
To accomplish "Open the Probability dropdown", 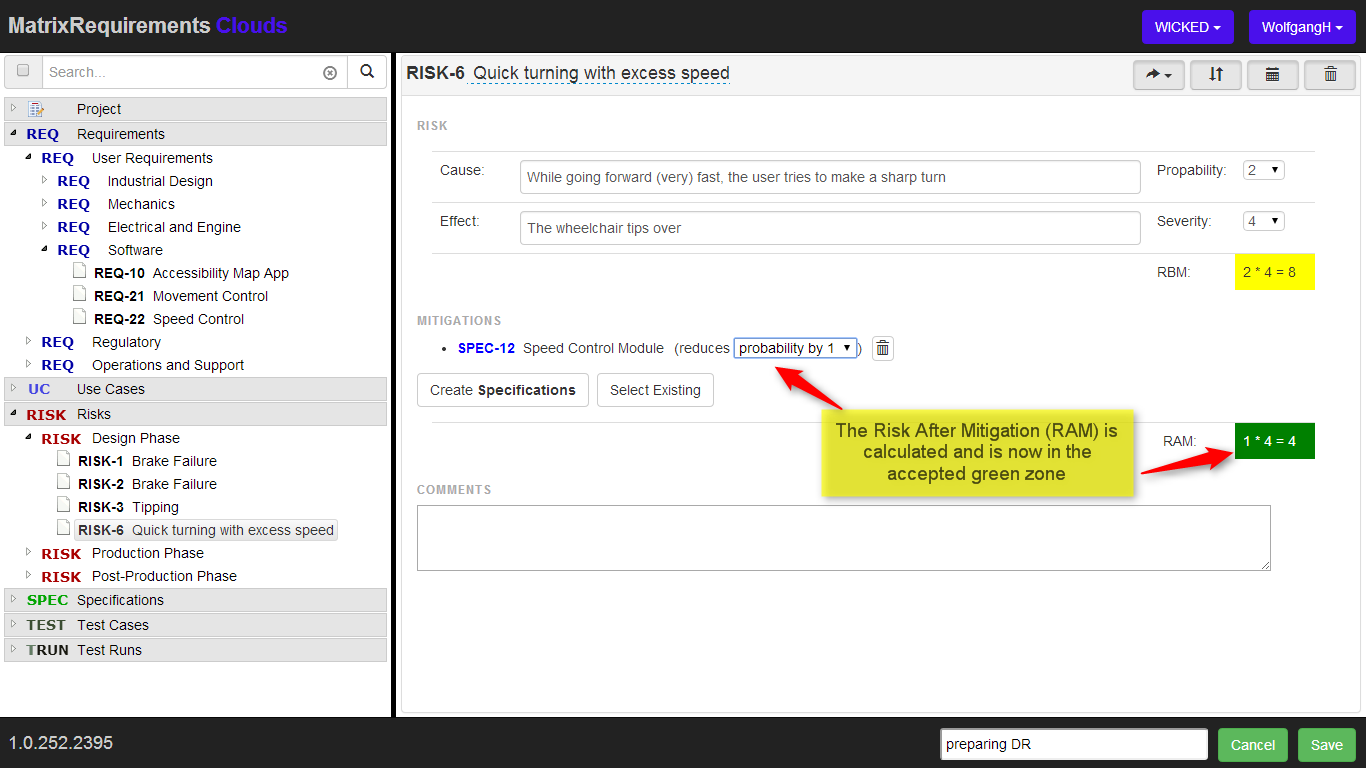I will (x=1264, y=170).
